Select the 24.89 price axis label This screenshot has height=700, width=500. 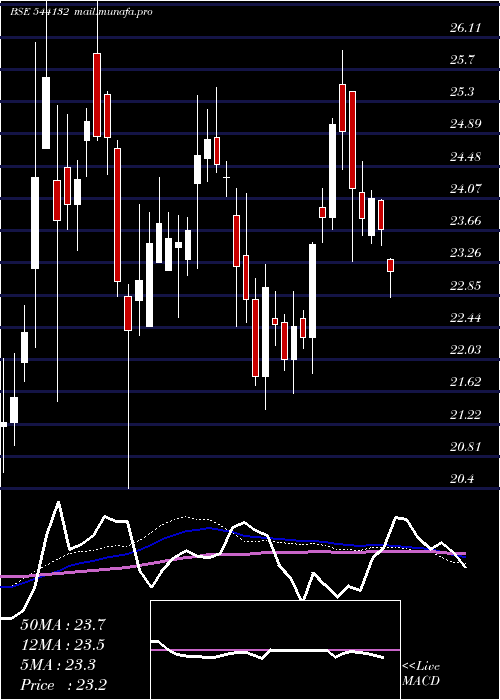click(465, 124)
